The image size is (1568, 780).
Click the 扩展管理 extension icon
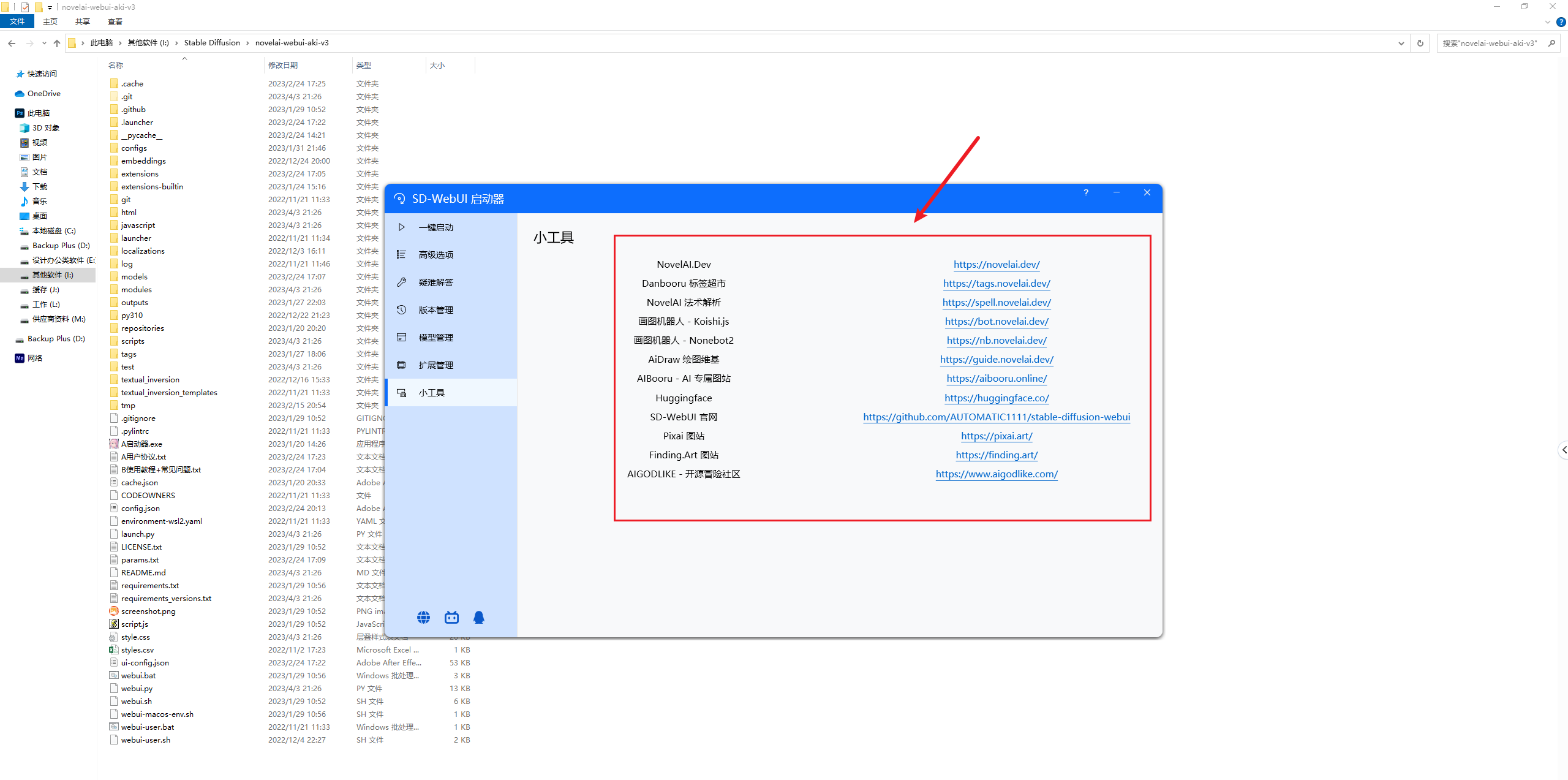pos(401,365)
